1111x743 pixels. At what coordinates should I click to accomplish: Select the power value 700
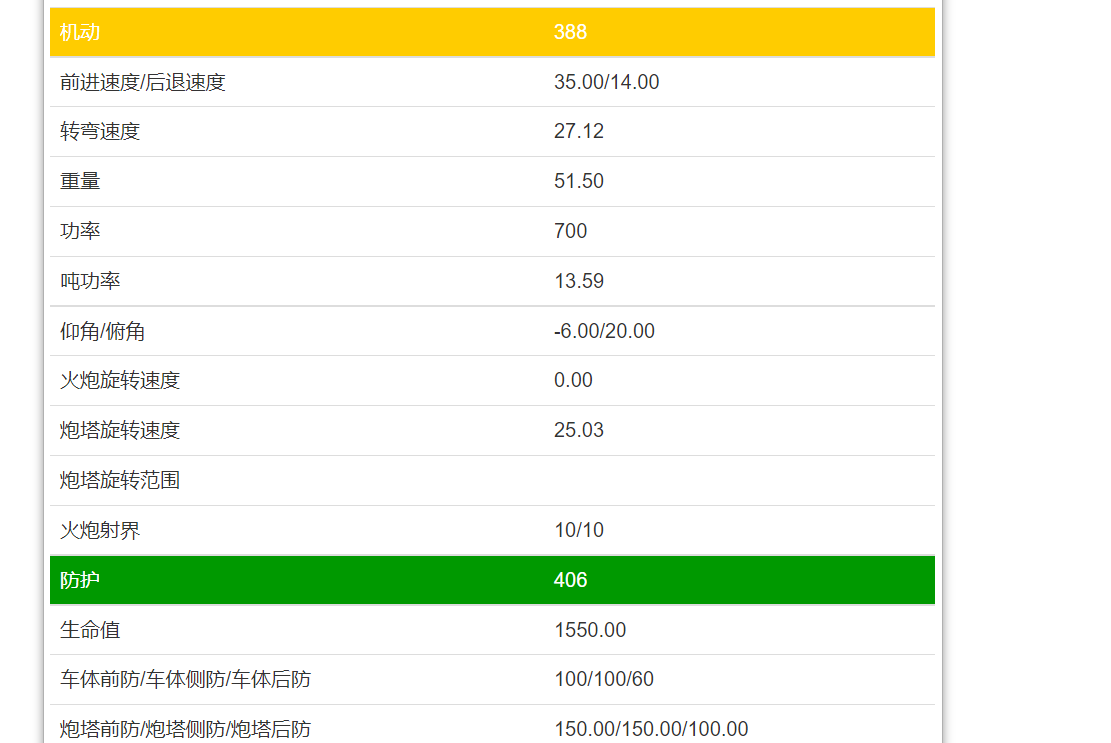click(x=570, y=231)
